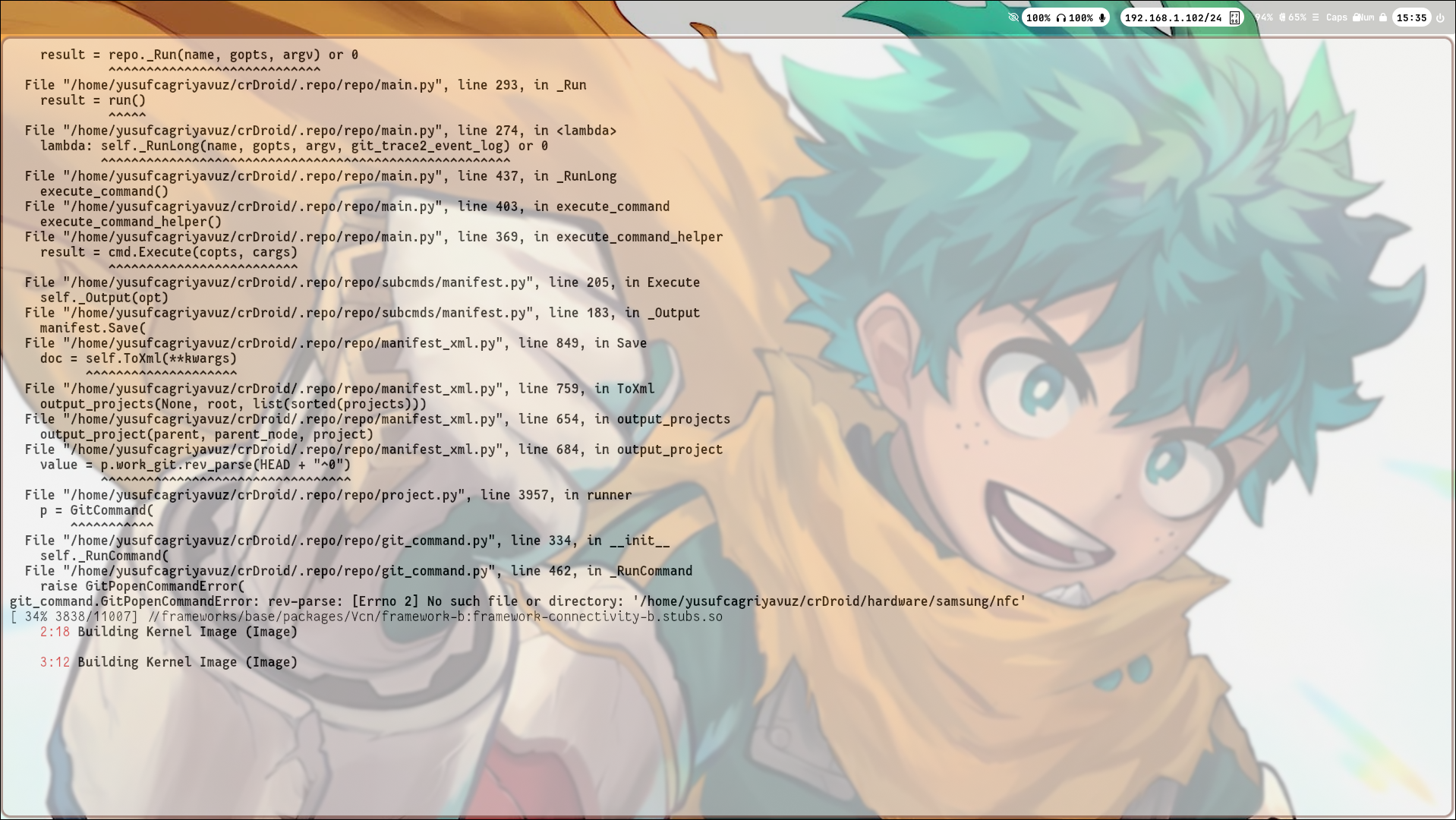Click the network hex glyph icon beside IP
1456x820 pixels.
[x=1234, y=17]
